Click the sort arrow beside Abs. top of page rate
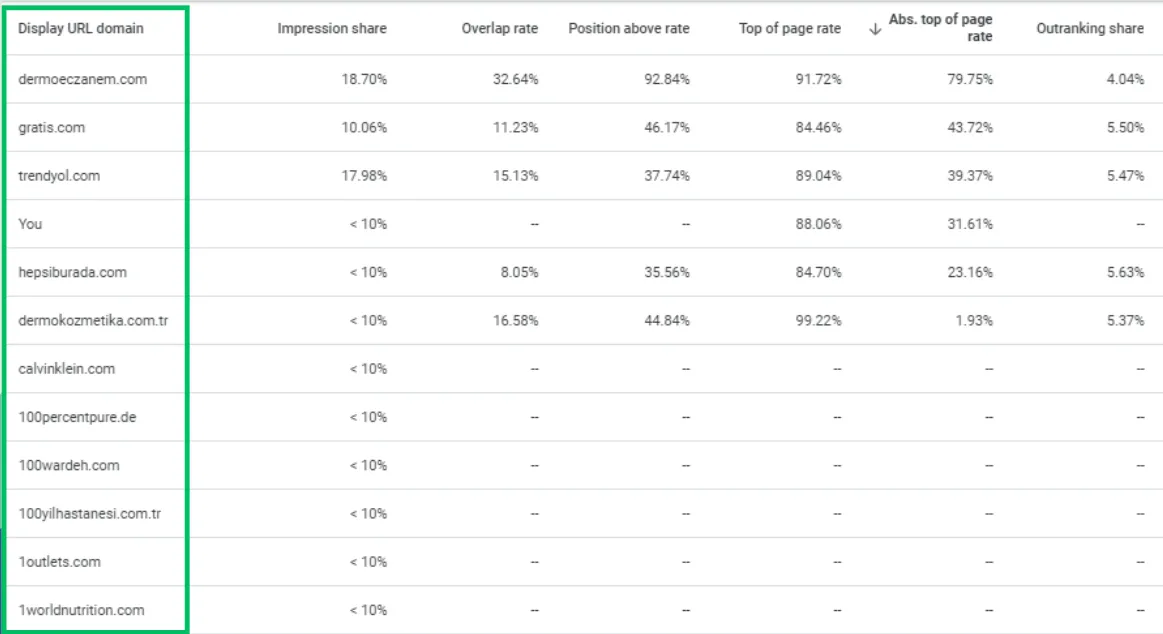 [x=875, y=29]
